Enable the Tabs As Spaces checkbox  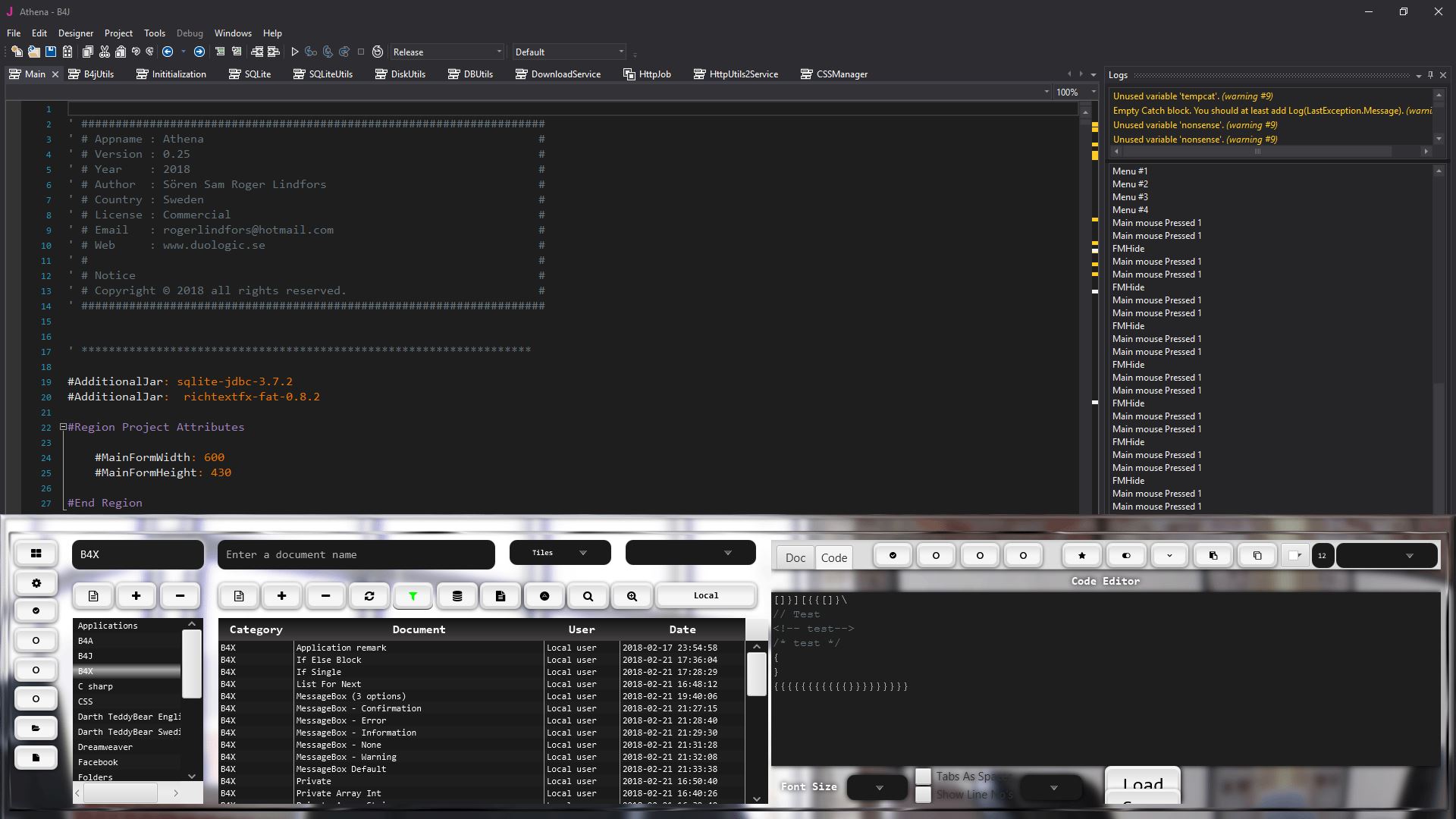pyautogui.click(x=923, y=777)
